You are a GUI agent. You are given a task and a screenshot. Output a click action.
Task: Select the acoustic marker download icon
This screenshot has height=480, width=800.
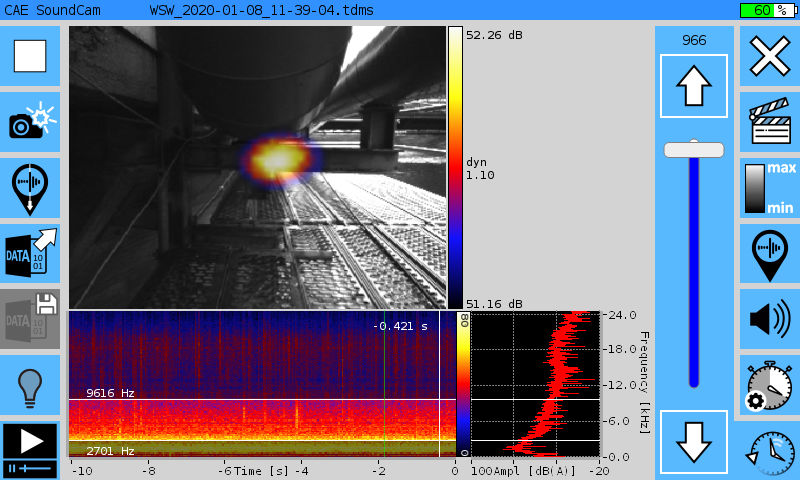click(x=30, y=188)
